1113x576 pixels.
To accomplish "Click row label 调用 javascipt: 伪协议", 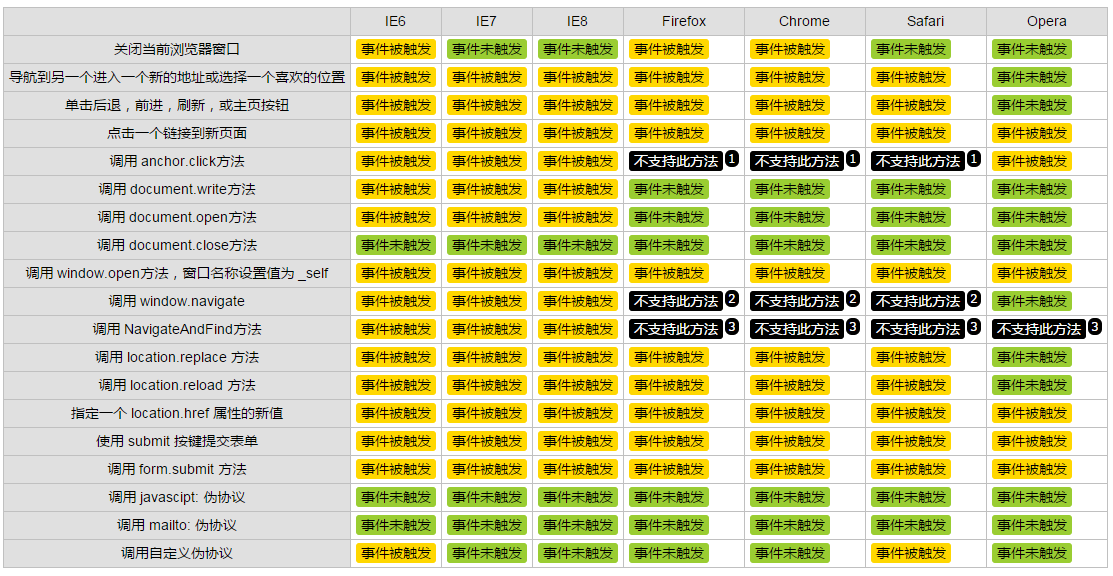I will (177, 497).
